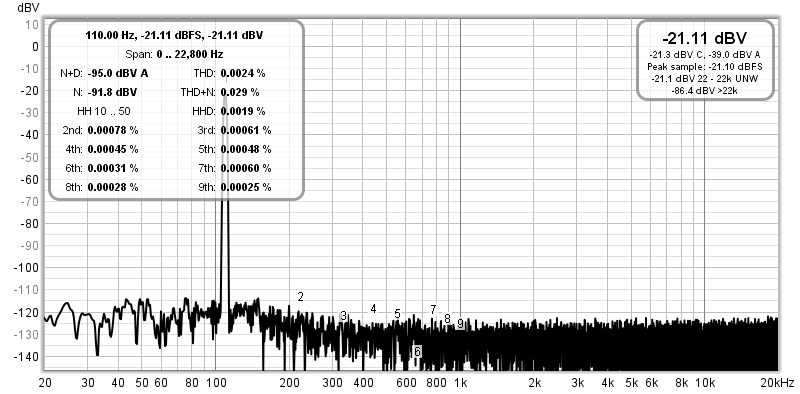Viewport: 800px width, 394px height.
Task: Click the N value -91.8 dBV
Action: [112, 92]
